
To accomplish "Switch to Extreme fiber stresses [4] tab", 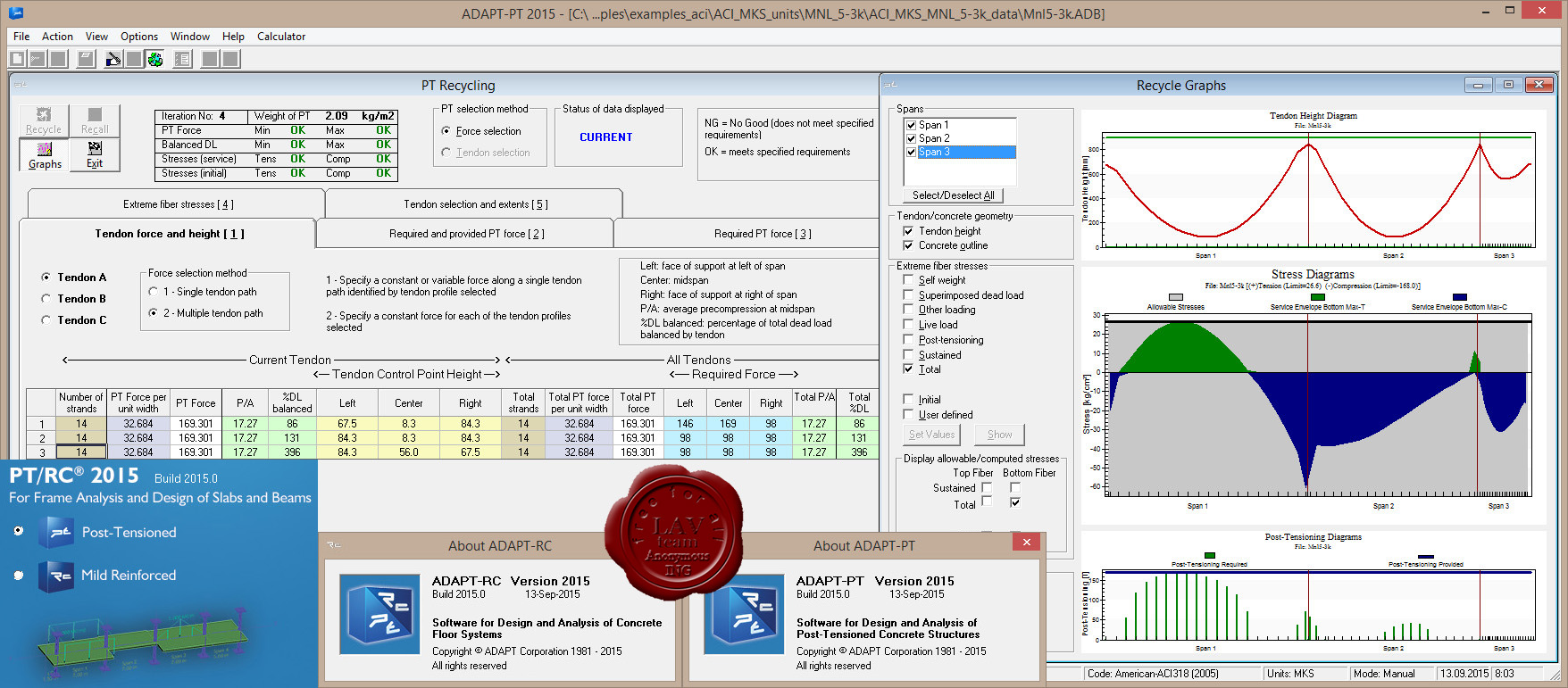I will tap(177, 204).
